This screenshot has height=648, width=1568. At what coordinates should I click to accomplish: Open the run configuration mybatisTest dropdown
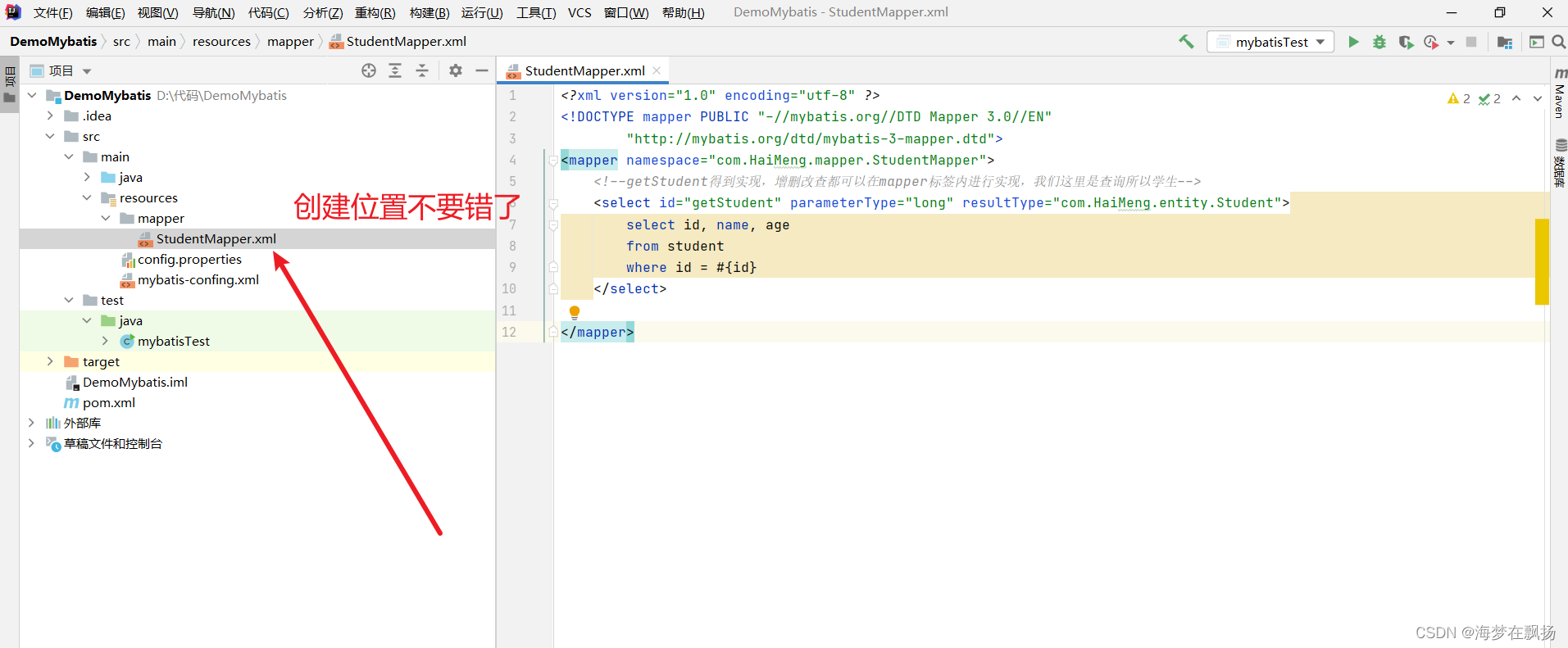click(x=1270, y=42)
